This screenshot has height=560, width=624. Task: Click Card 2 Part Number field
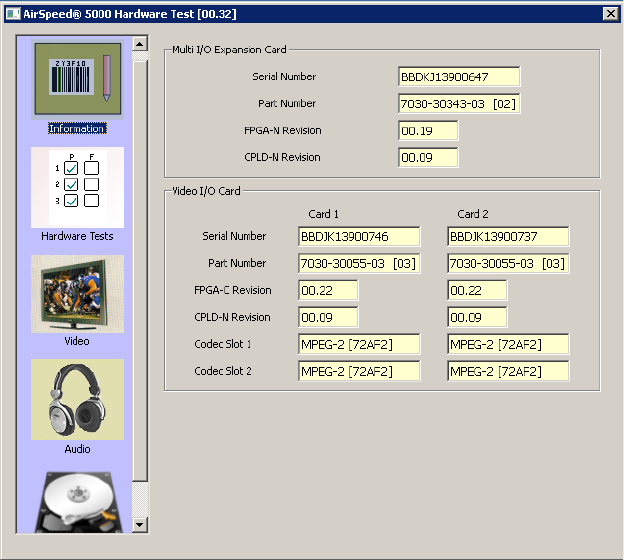[x=508, y=263]
